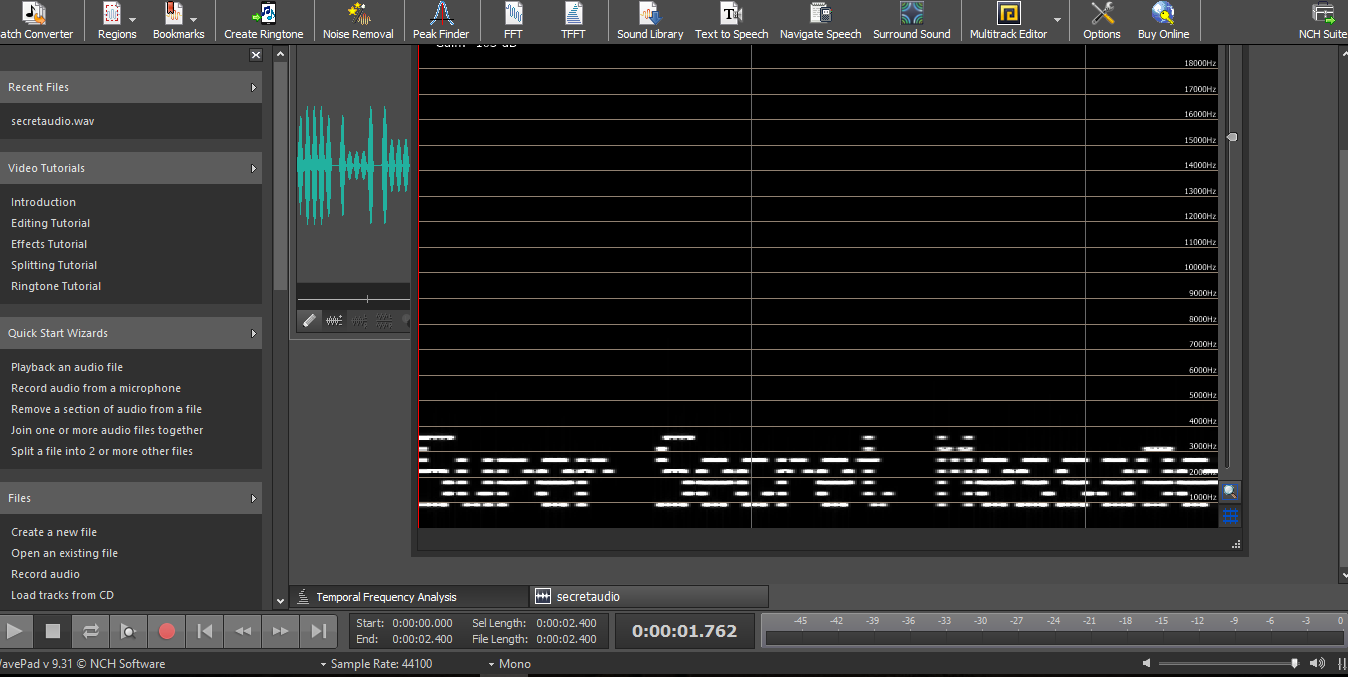The image size is (1348, 677).
Task: Open the Editing Tutorial link
Action: click(x=50, y=223)
